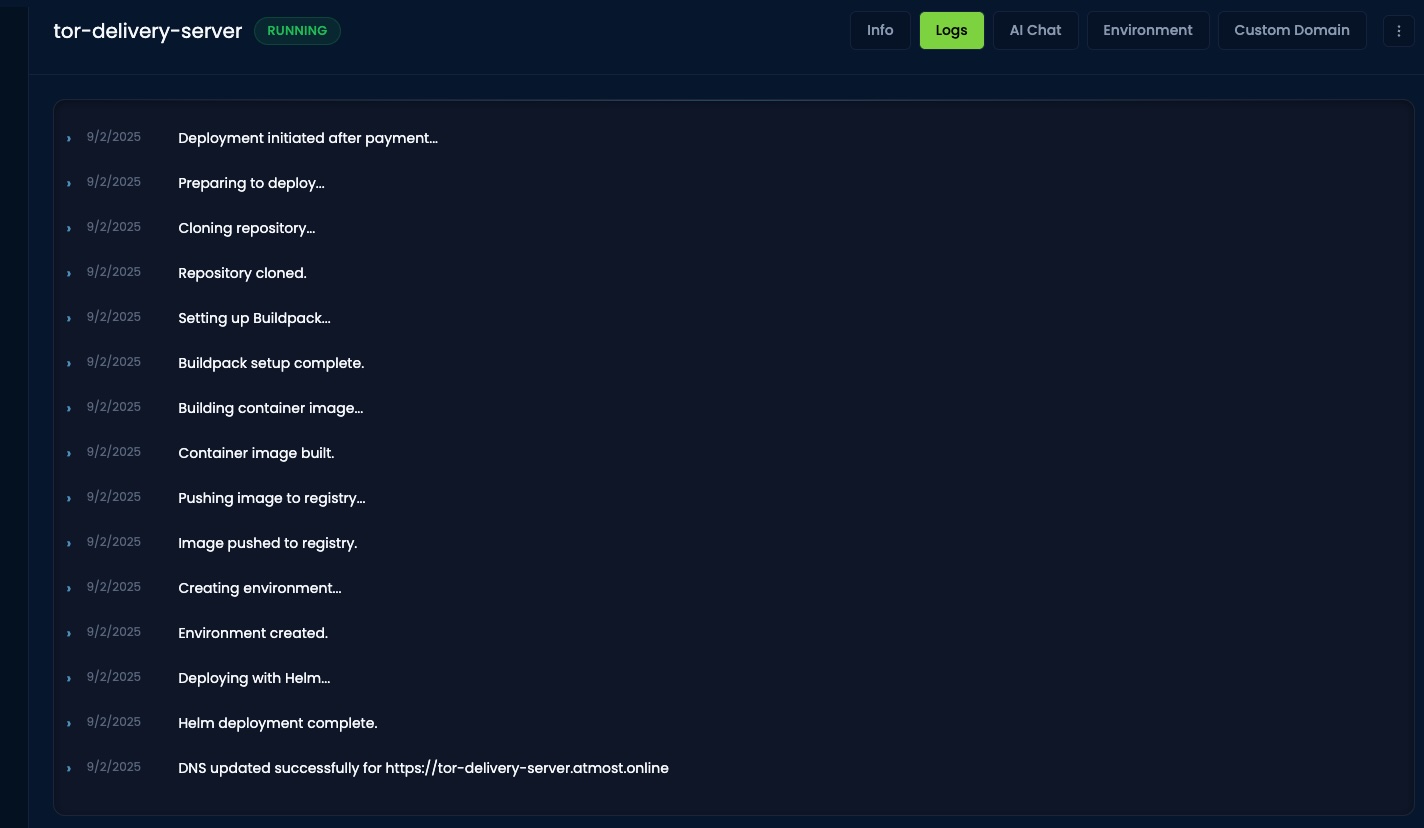This screenshot has width=1424, height=828.
Task: Expand the 'Pushing image to registry' log entry
Action: pos(69,498)
